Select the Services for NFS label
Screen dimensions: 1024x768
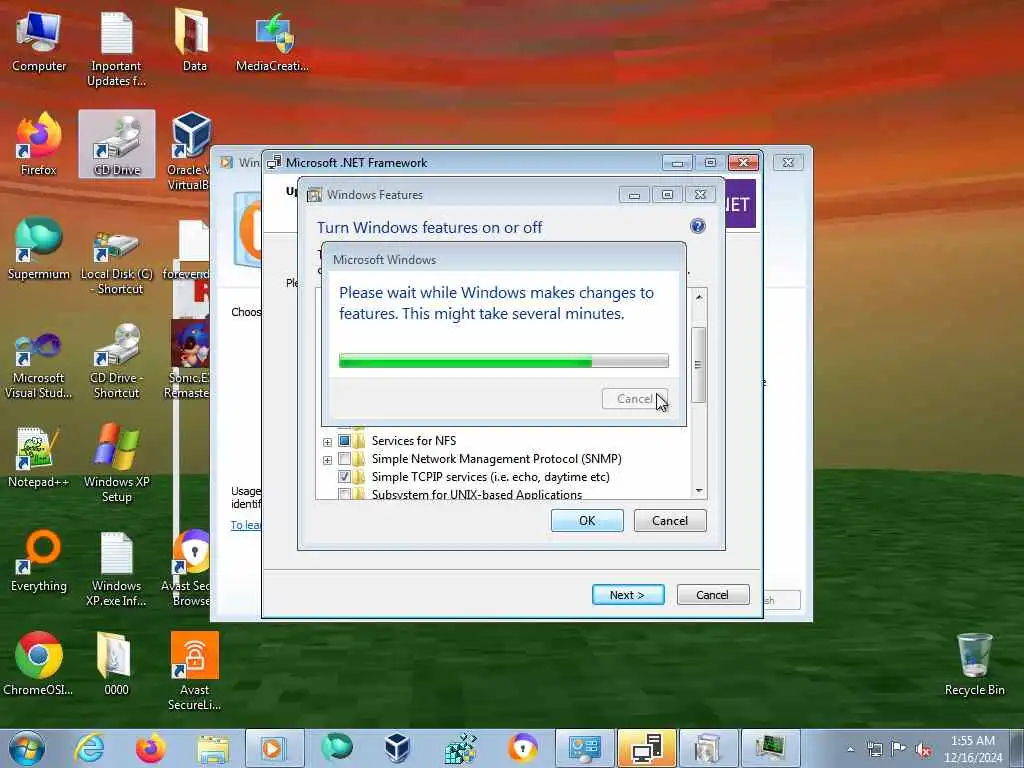414,441
